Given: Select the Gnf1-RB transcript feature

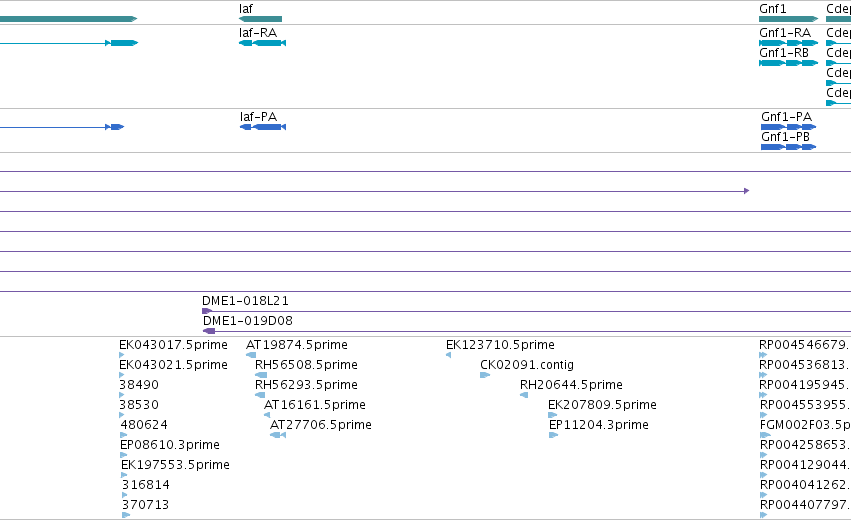Looking at the screenshot, I should click(789, 63).
